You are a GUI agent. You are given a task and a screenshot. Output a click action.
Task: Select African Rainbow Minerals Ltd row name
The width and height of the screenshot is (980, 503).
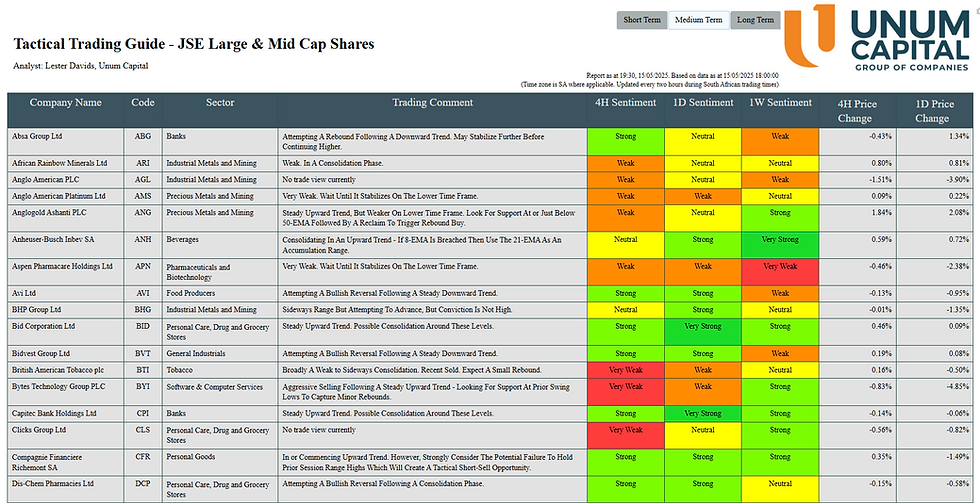[59, 163]
